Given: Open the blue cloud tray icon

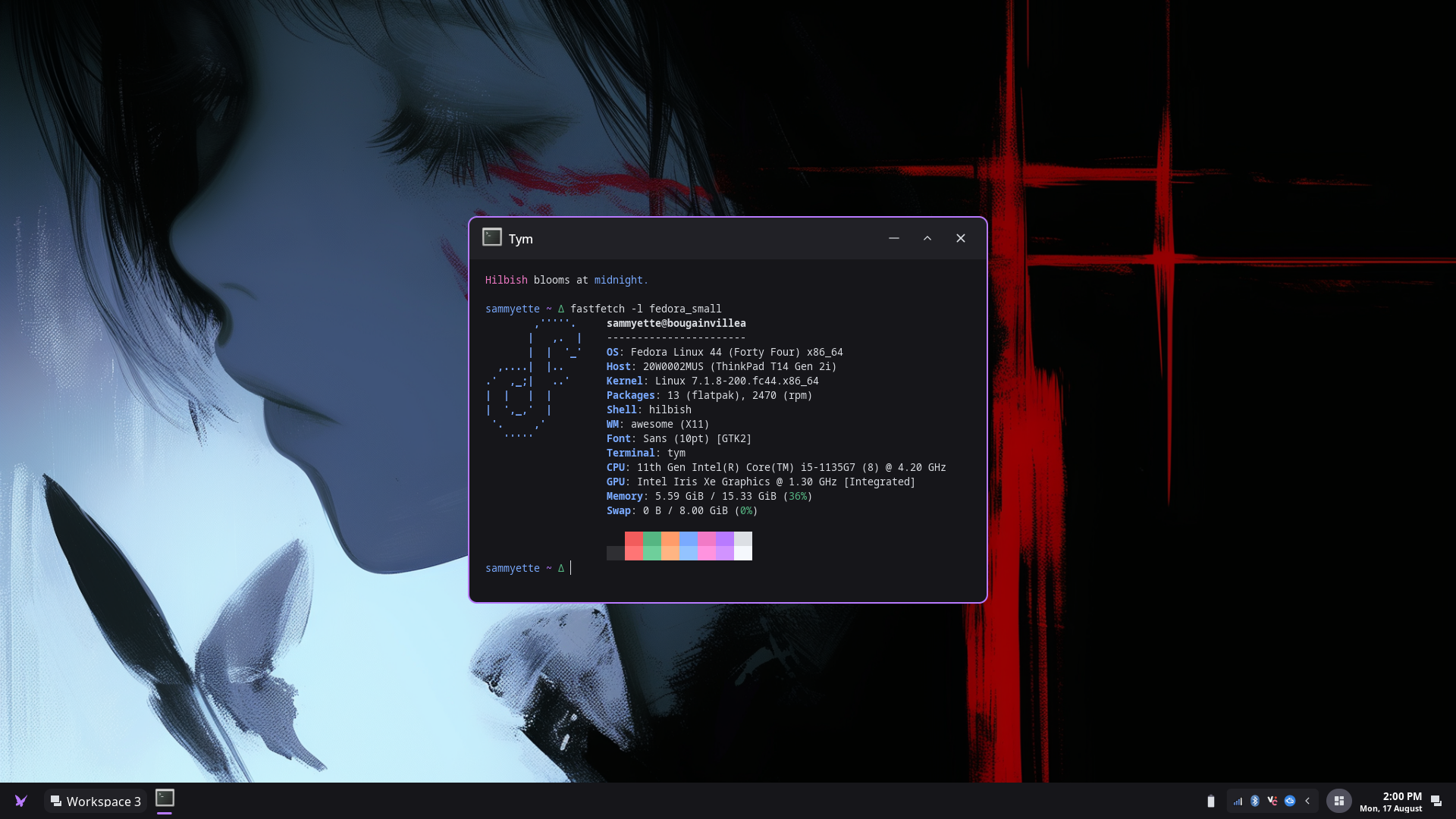Looking at the screenshot, I should (1290, 801).
